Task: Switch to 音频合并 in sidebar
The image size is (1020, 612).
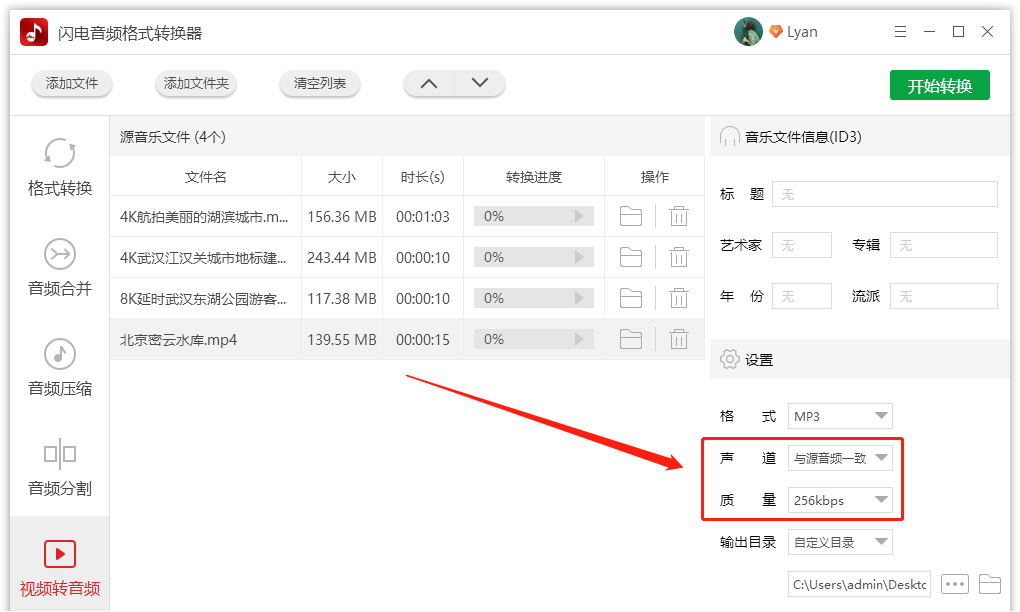Action: click(x=60, y=268)
